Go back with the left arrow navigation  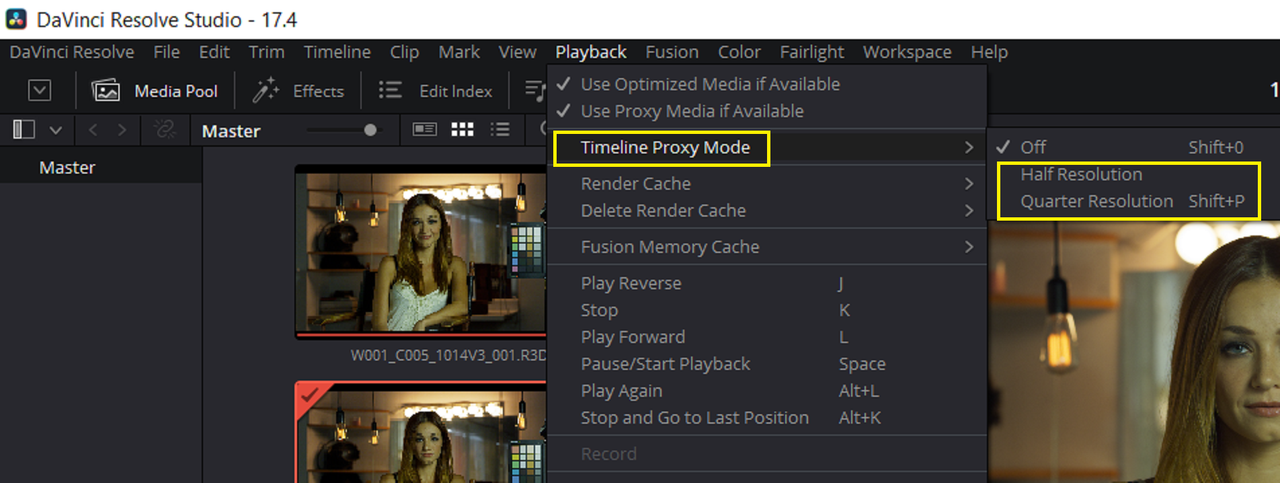[93, 130]
